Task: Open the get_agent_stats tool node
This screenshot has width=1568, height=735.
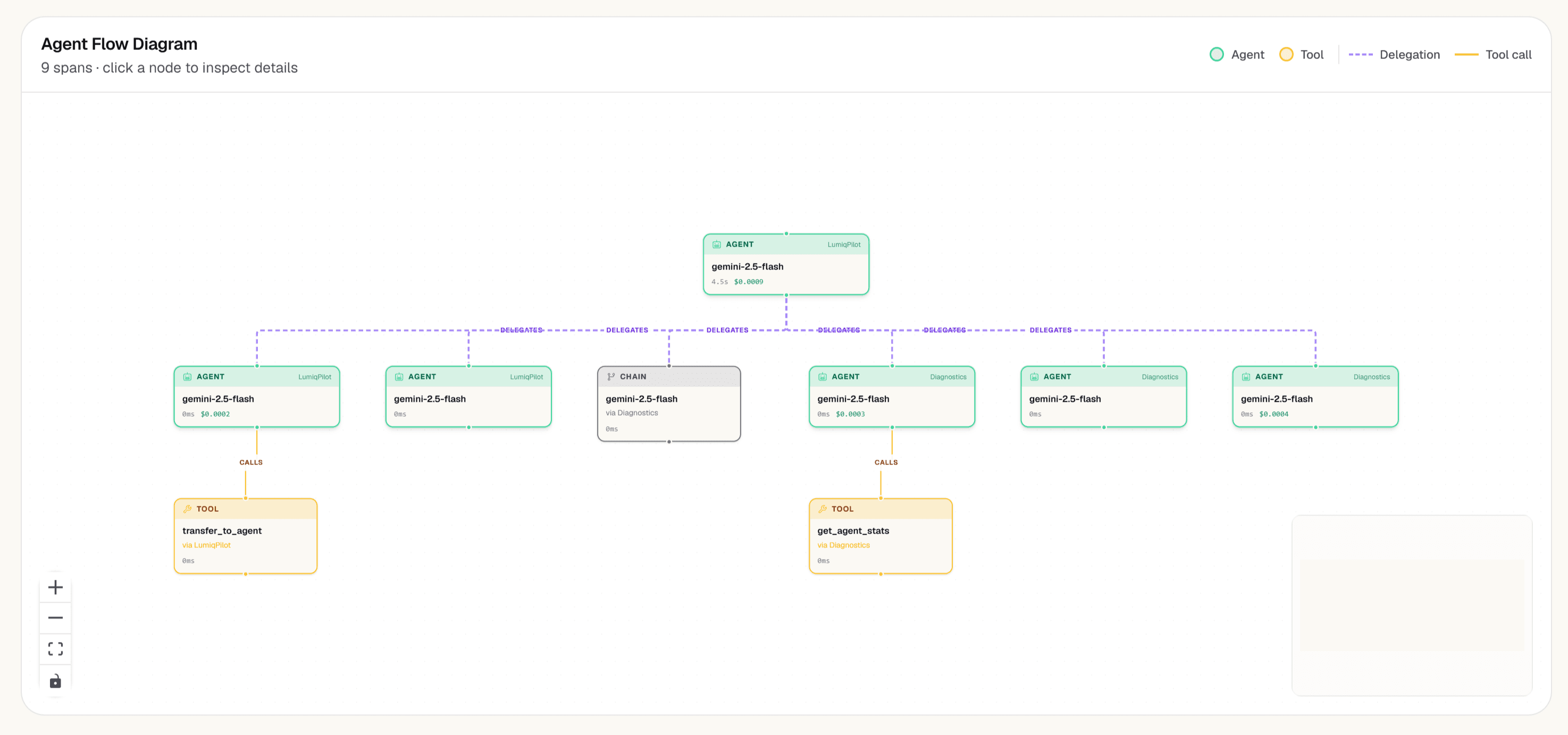Action: click(x=880, y=535)
